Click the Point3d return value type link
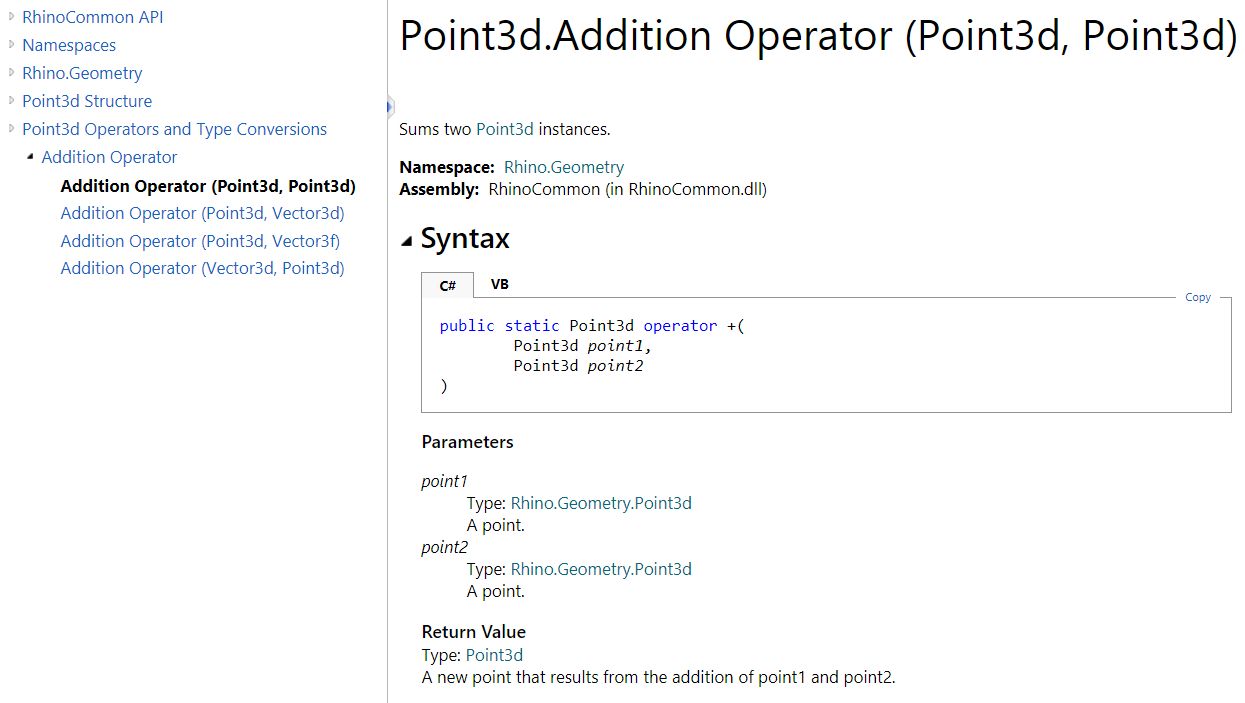Image resolution: width=1245 pixels, height=703 pixels. click(x=494, y=655)
